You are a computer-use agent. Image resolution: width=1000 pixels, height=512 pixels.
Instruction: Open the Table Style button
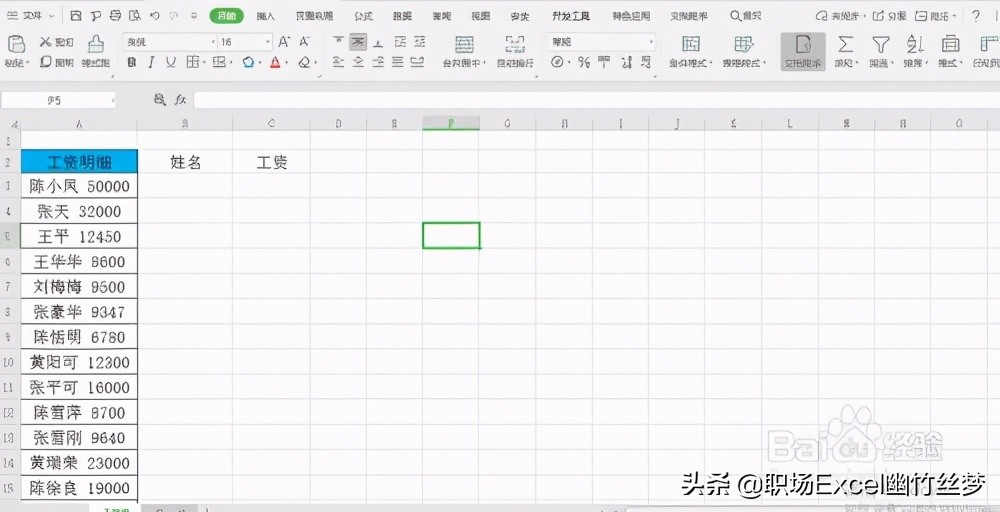pos(743,51)
